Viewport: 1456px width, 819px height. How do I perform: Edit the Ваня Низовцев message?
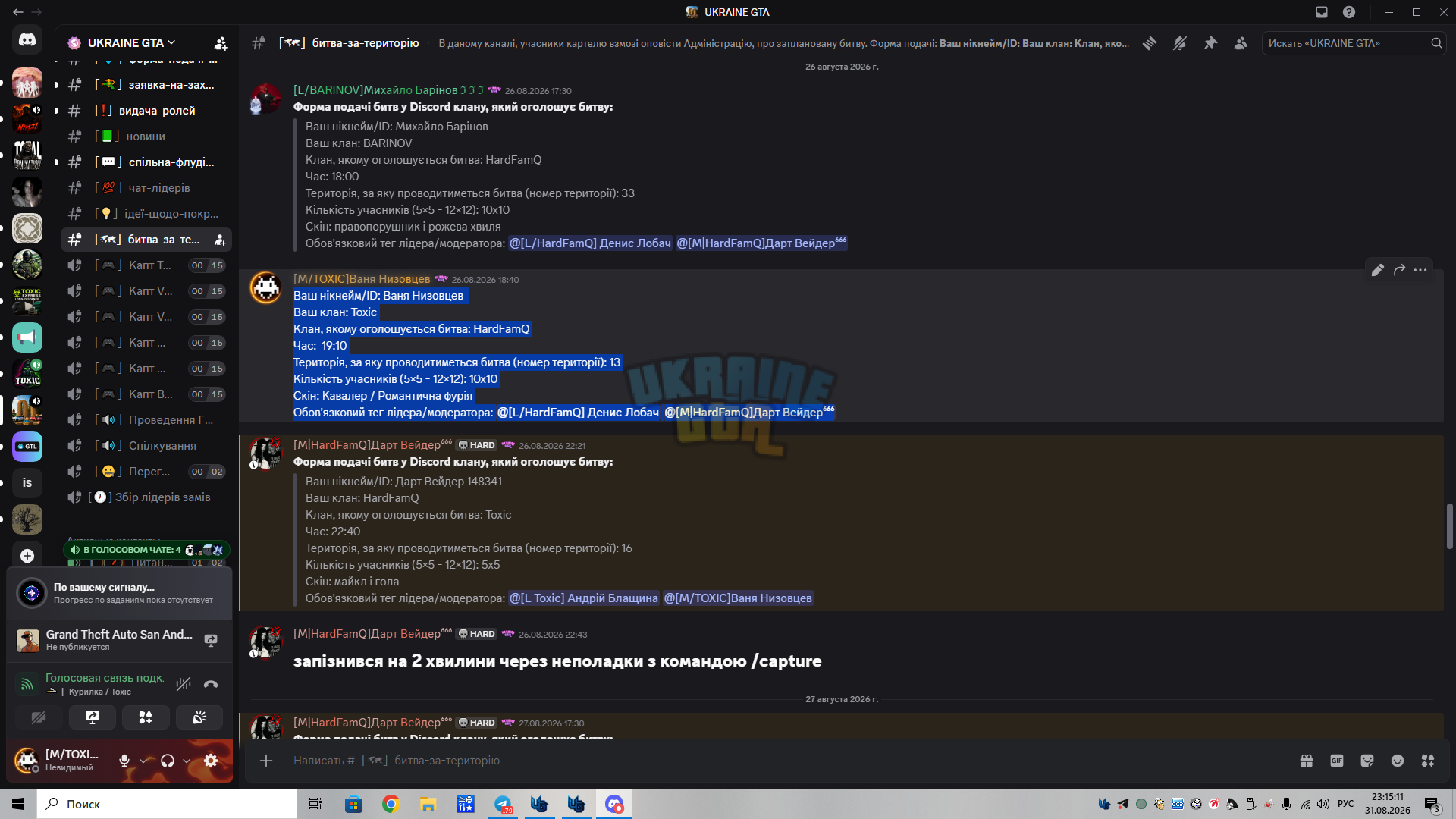tap(1378, 270)
